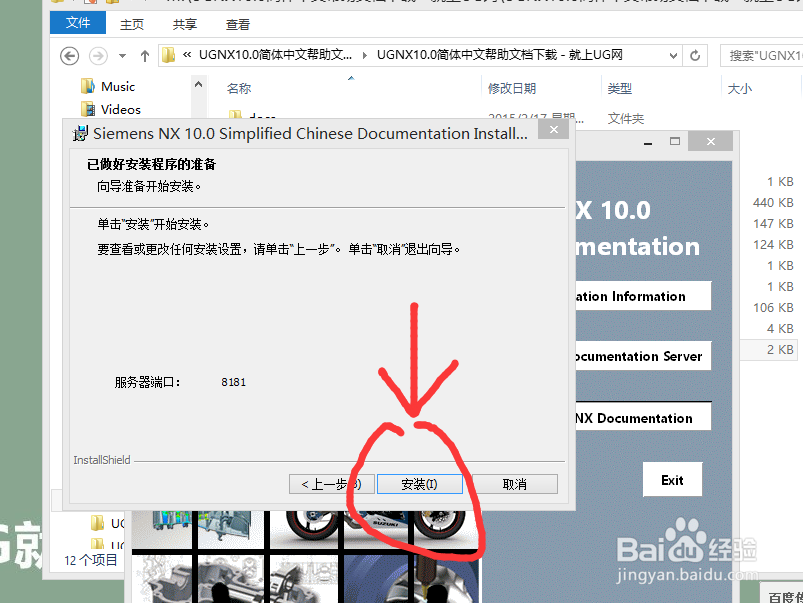Click the Explorer forward arrow
Viewport: 803px width, 603px height.
point(98,55)
